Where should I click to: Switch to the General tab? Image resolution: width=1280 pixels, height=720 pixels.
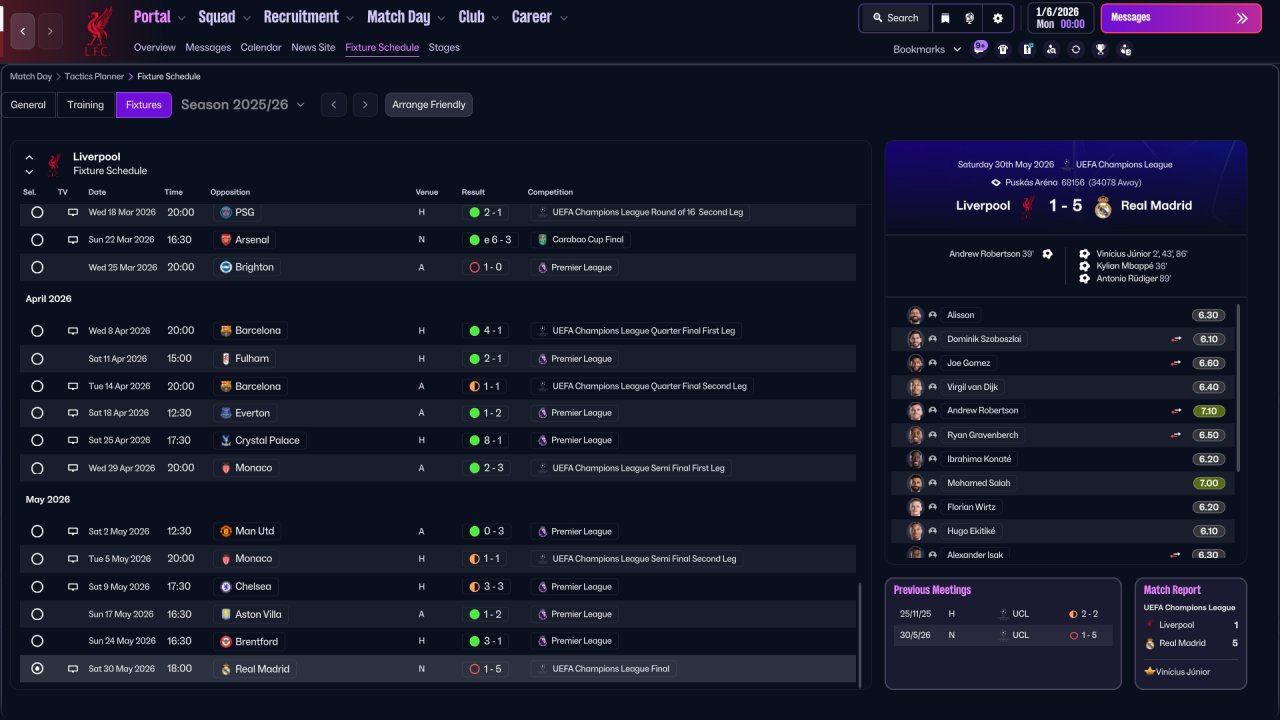pos(28,105)
